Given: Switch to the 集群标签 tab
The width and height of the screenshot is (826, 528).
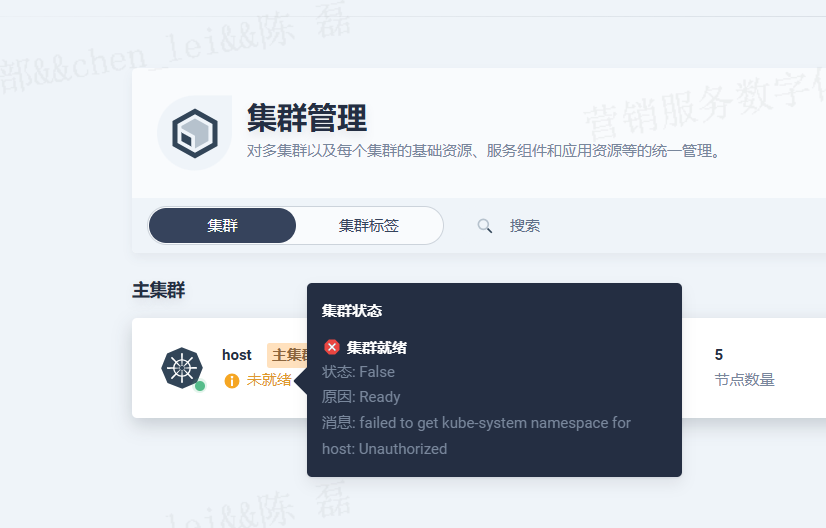Looking at the screenshot, I should (369, 226).
